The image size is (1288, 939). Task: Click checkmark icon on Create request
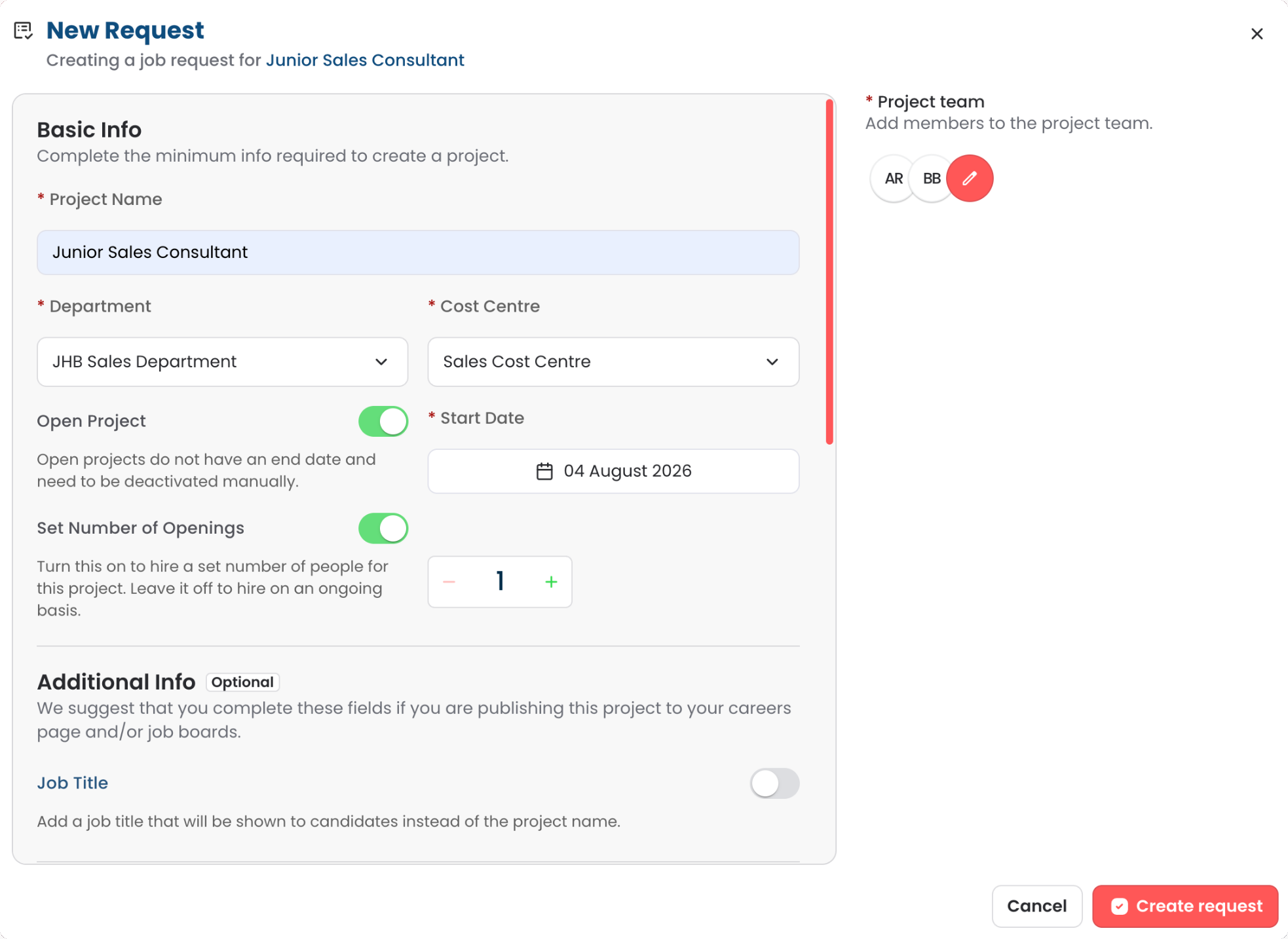[1119, 906]
